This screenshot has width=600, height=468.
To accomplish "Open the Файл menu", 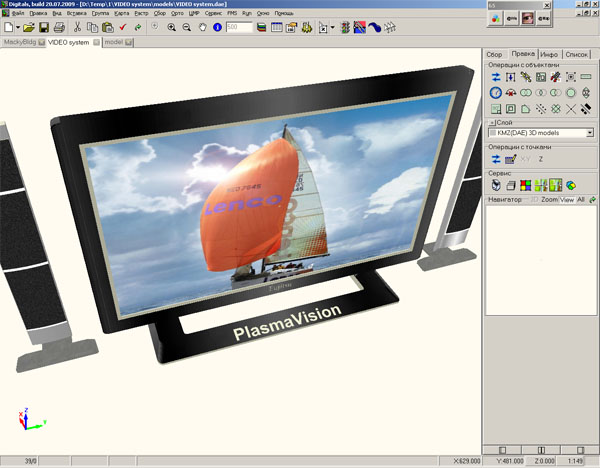I will pos(18,13).
